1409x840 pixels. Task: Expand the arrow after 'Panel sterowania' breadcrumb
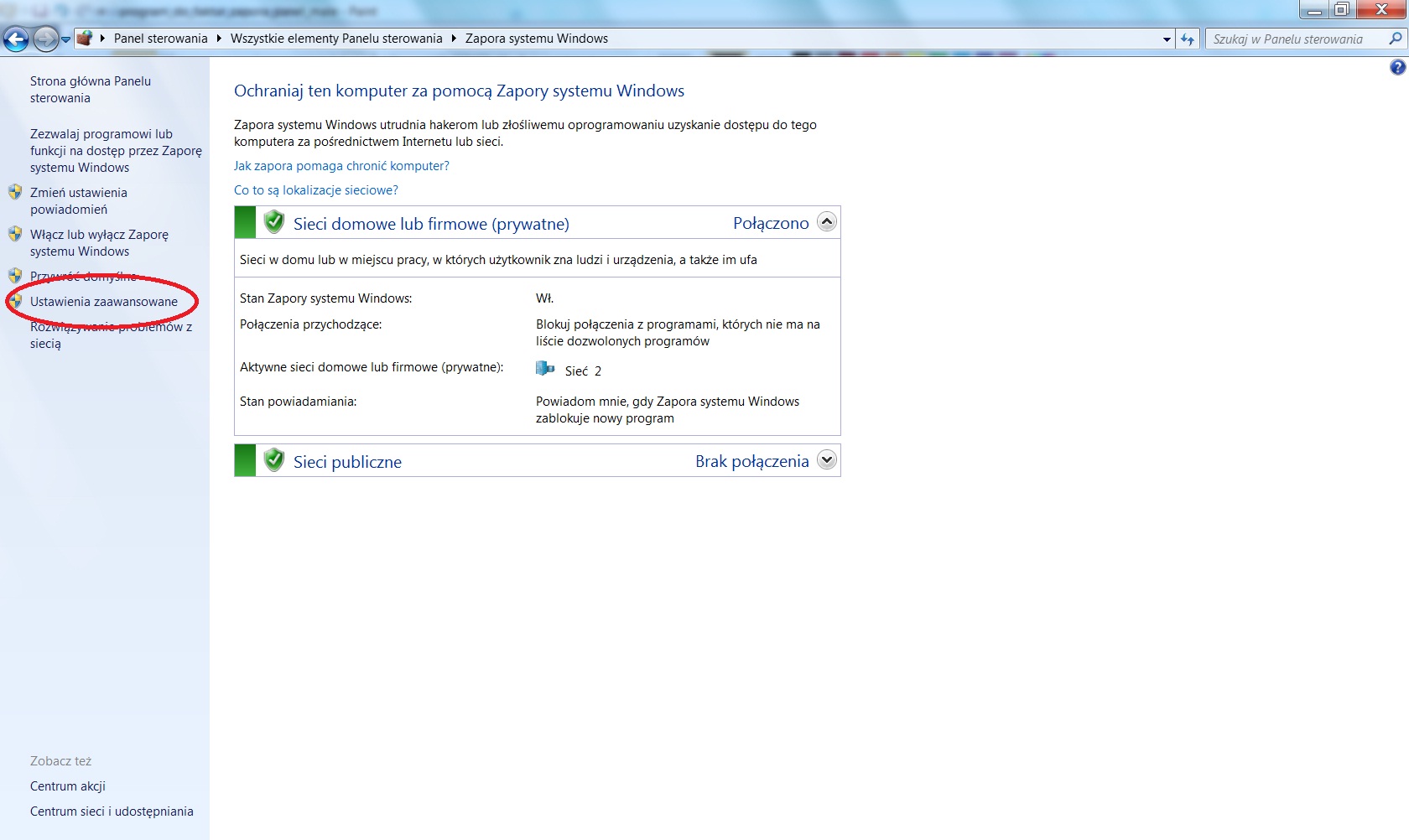click(x=219, y=39)
